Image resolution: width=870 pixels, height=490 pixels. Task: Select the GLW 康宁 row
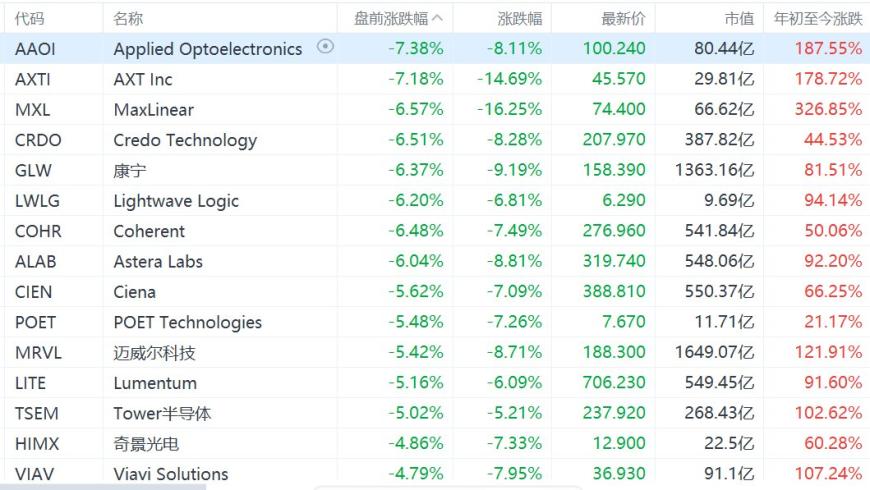click(435, 170)
